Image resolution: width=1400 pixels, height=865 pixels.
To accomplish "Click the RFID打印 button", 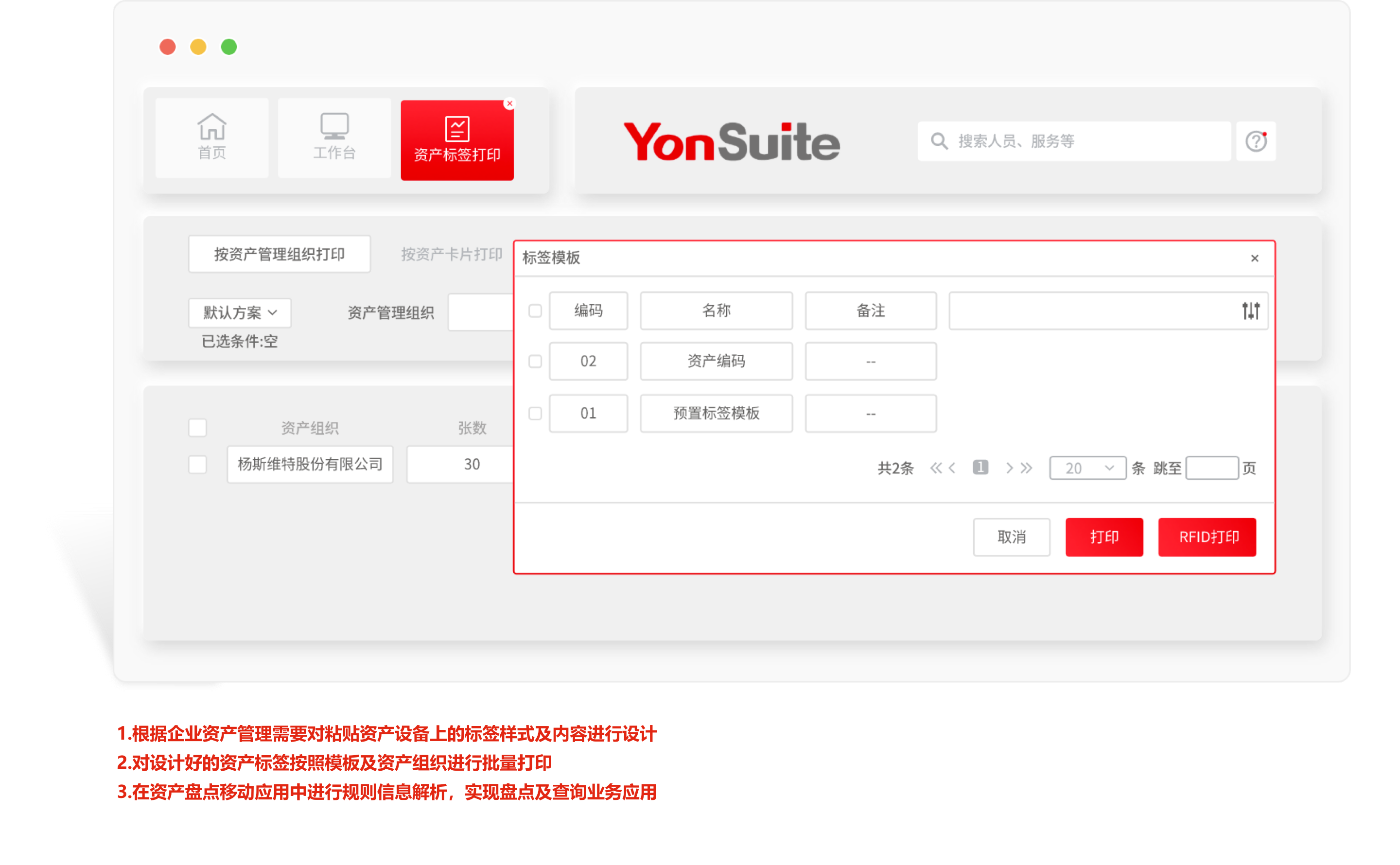I will (x=1207, y=536).
